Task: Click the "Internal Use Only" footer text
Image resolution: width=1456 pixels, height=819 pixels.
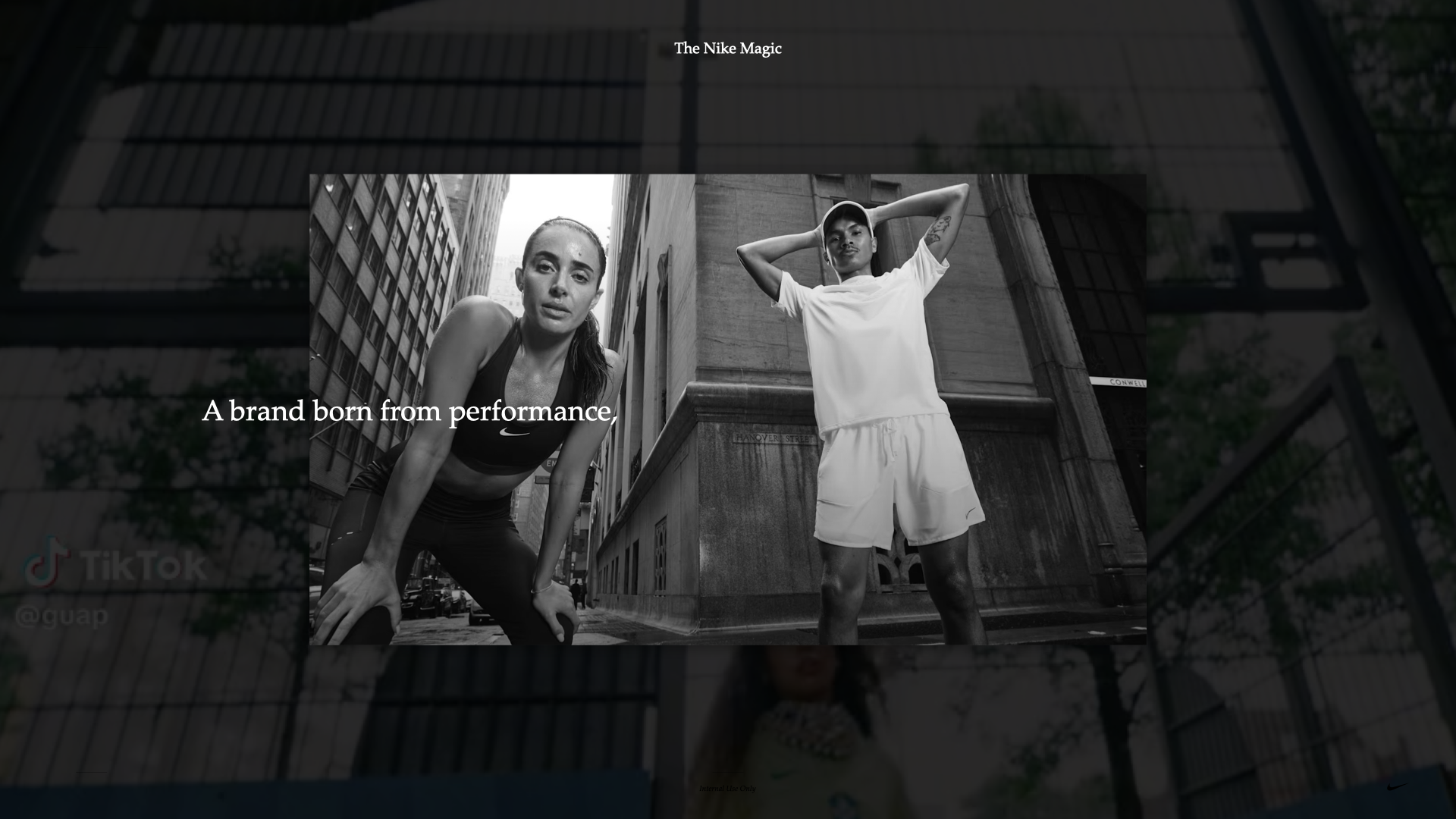Action: (x=727, y=789)
